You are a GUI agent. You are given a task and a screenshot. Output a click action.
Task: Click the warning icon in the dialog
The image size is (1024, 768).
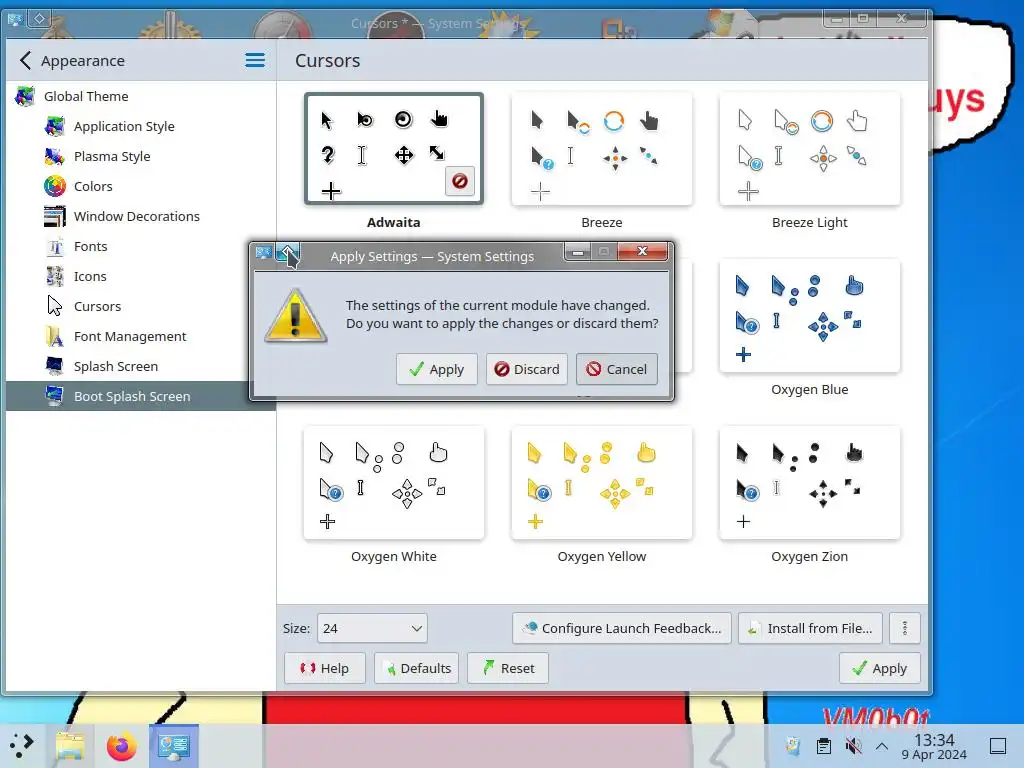click(296, 315)
